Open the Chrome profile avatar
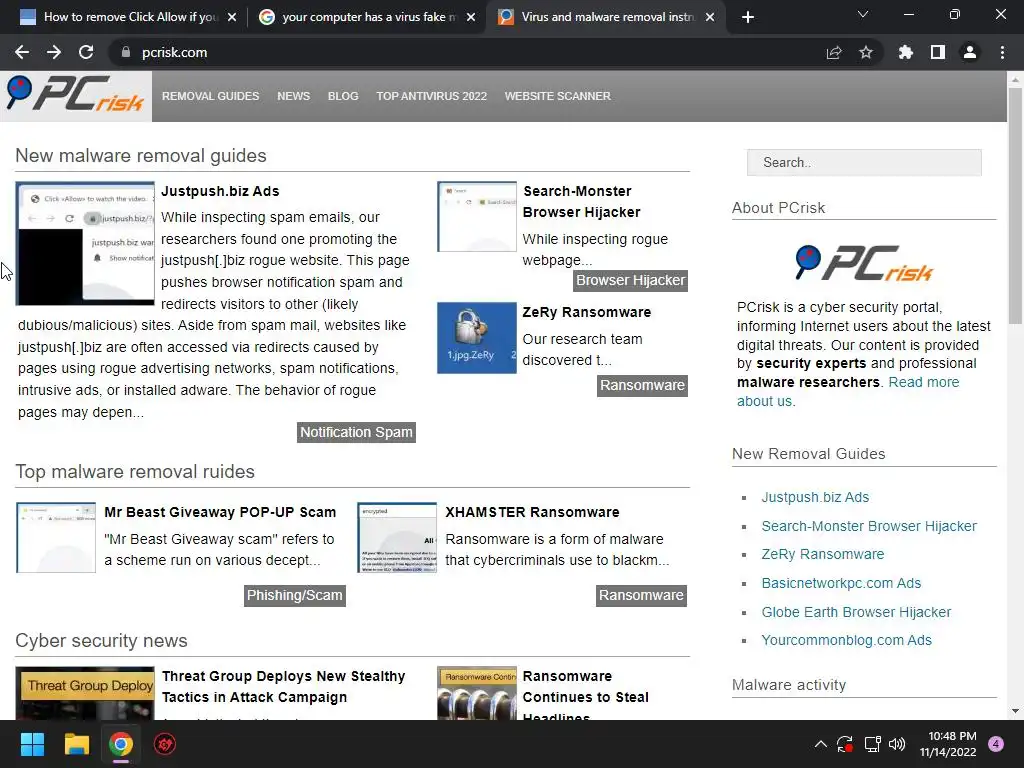This screenshot has height=768, width=1024. click(x=970, y=52)
